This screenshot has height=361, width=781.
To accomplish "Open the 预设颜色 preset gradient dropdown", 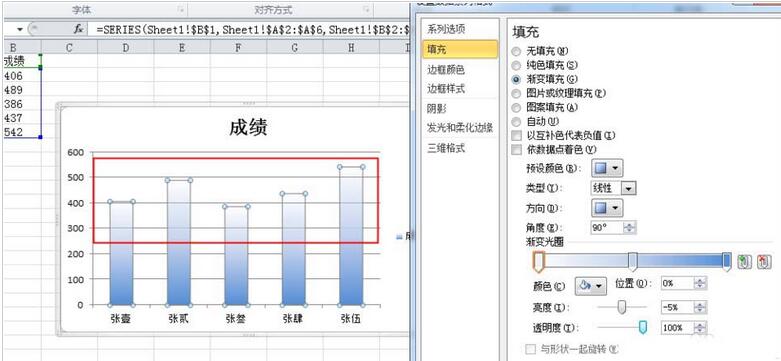I will 607,168.
